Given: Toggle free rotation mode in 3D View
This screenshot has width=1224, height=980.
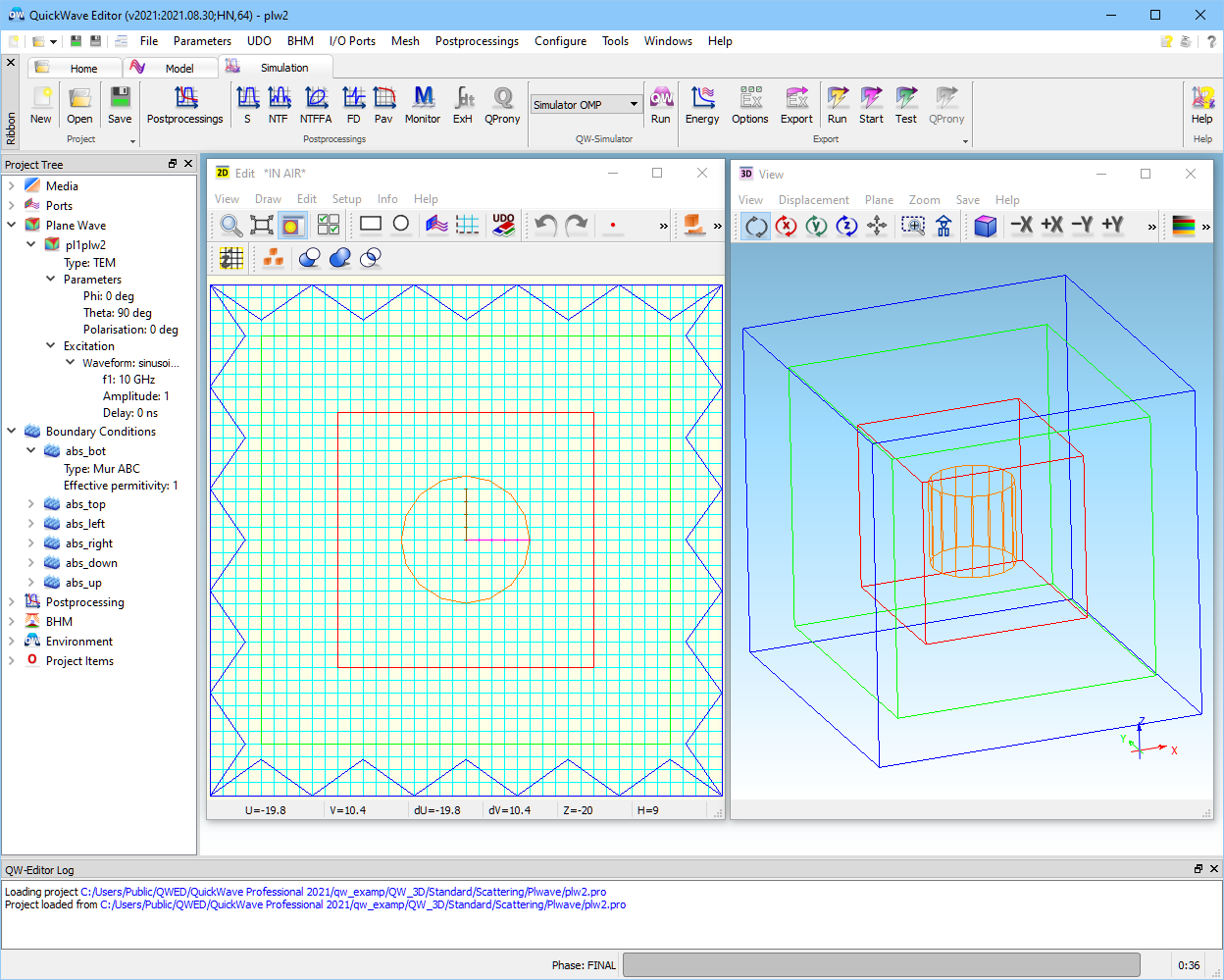Looking at the screenshot, I should tap(756, 227).
